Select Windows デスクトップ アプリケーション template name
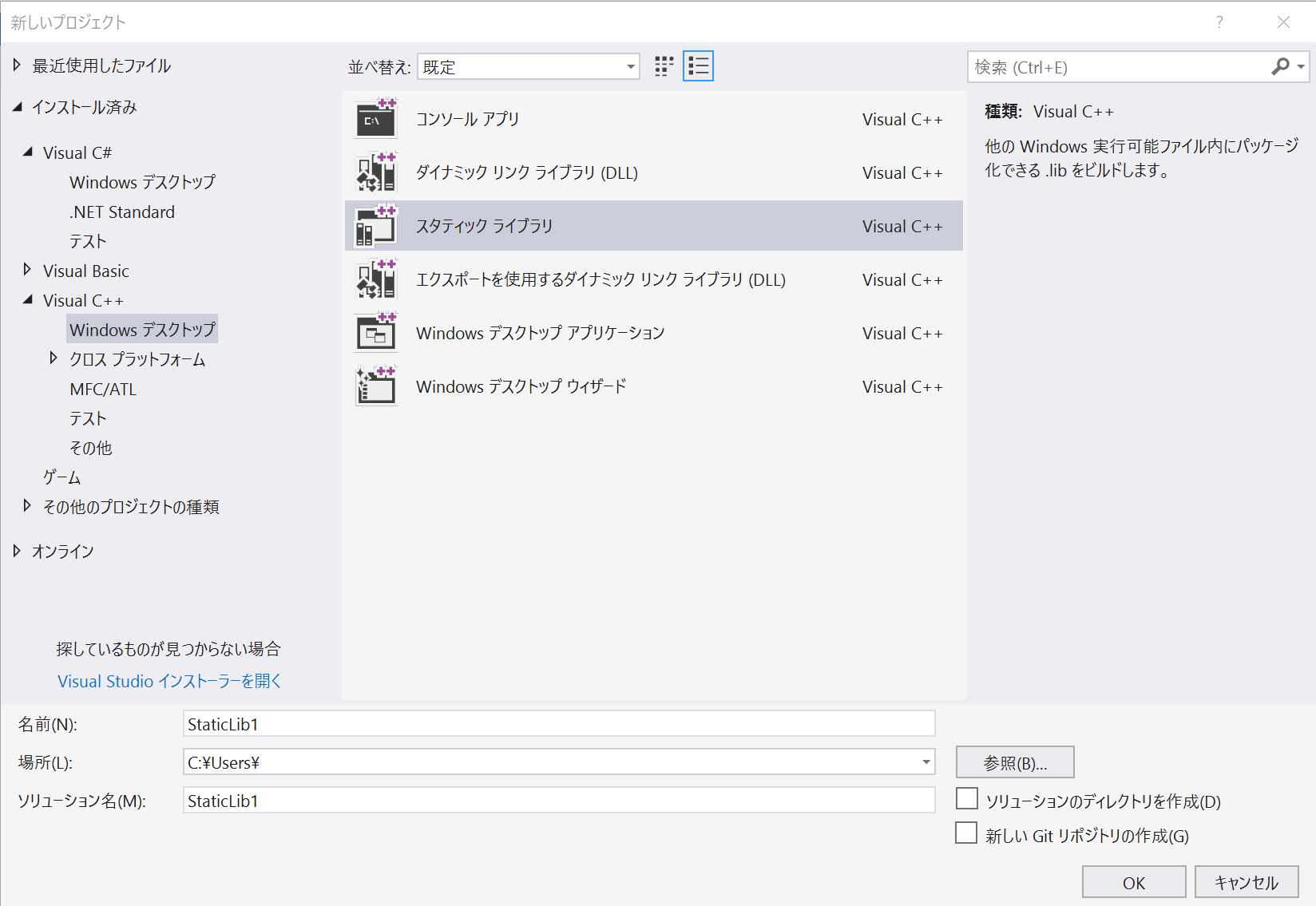 [541, 333]
